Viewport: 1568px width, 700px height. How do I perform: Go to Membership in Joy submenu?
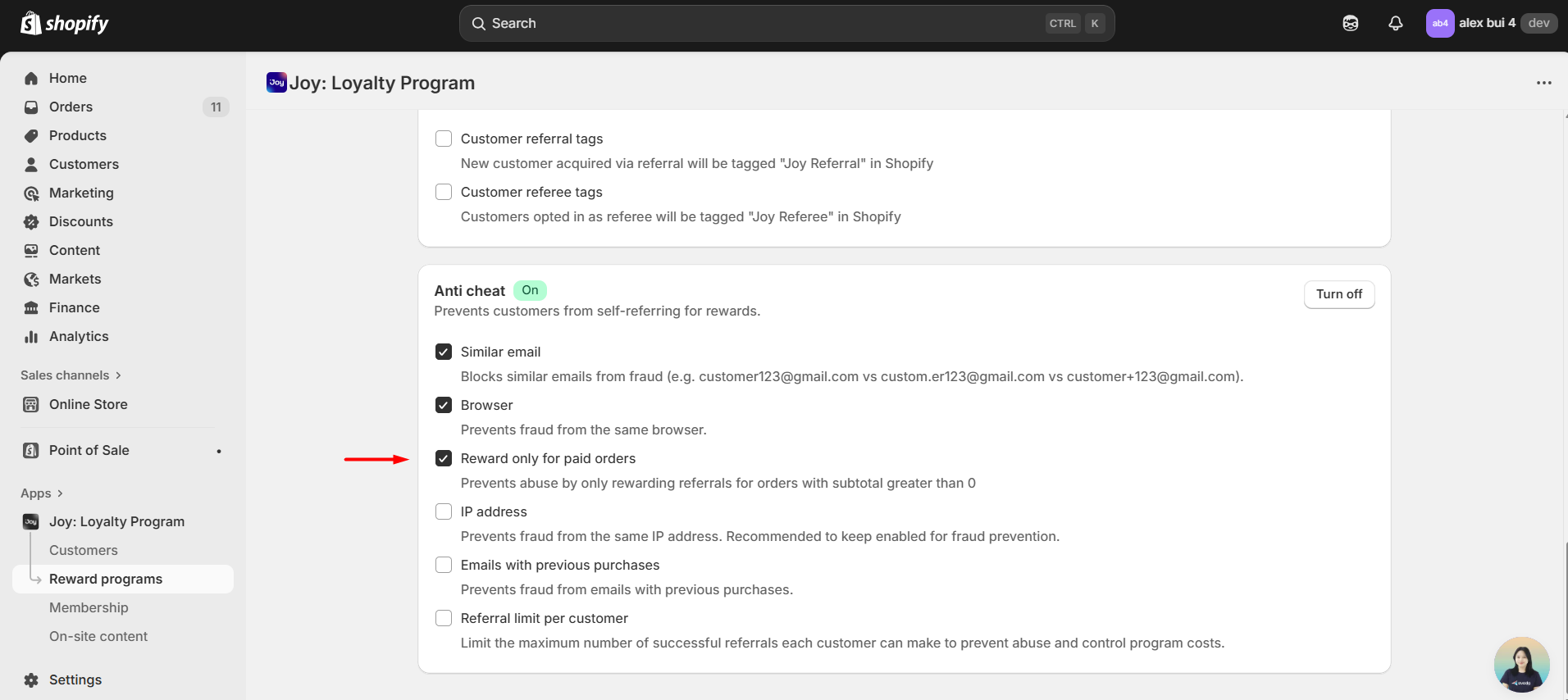89,608
